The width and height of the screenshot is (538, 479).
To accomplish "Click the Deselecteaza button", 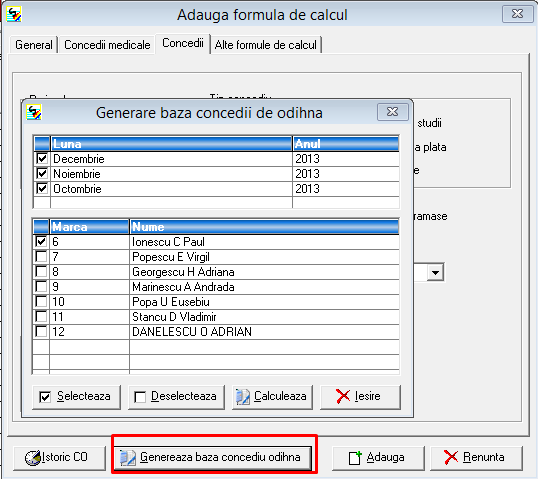I will pyautogui.click(x=176, y=397).
